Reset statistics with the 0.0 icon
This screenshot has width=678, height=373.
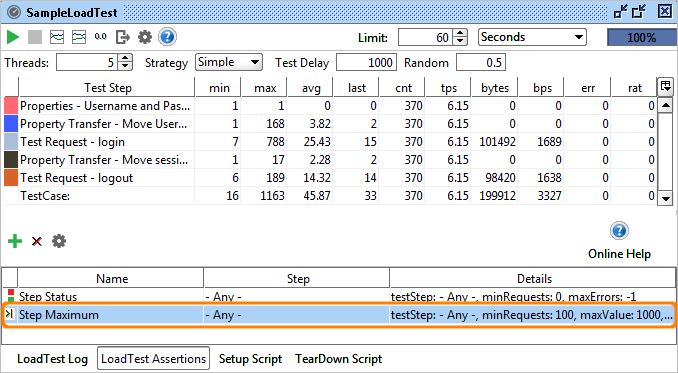click(101, 37)
